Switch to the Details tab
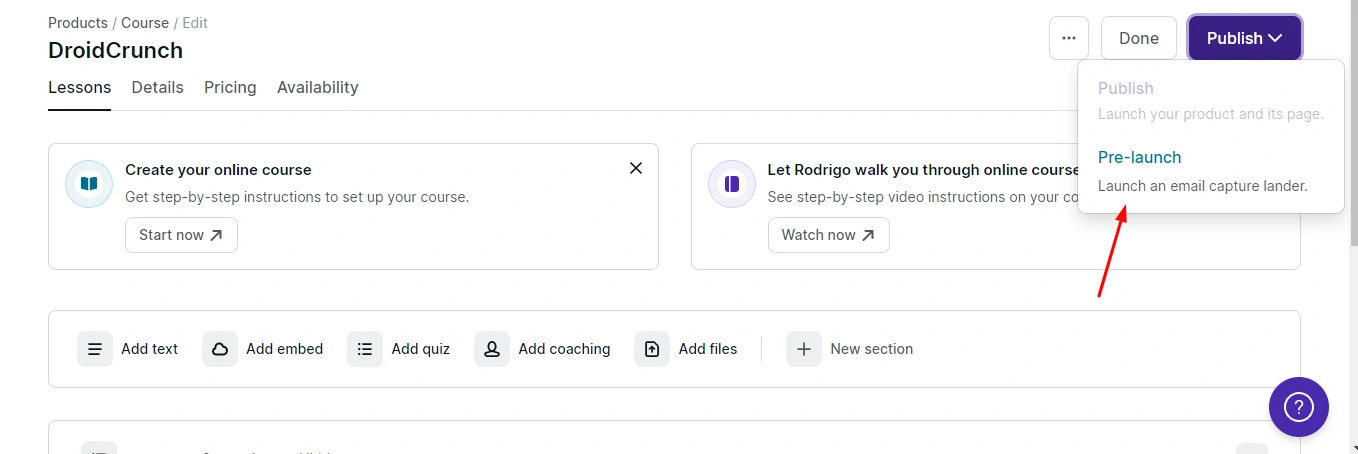1358x454 pixels. (x=157, y=88)
